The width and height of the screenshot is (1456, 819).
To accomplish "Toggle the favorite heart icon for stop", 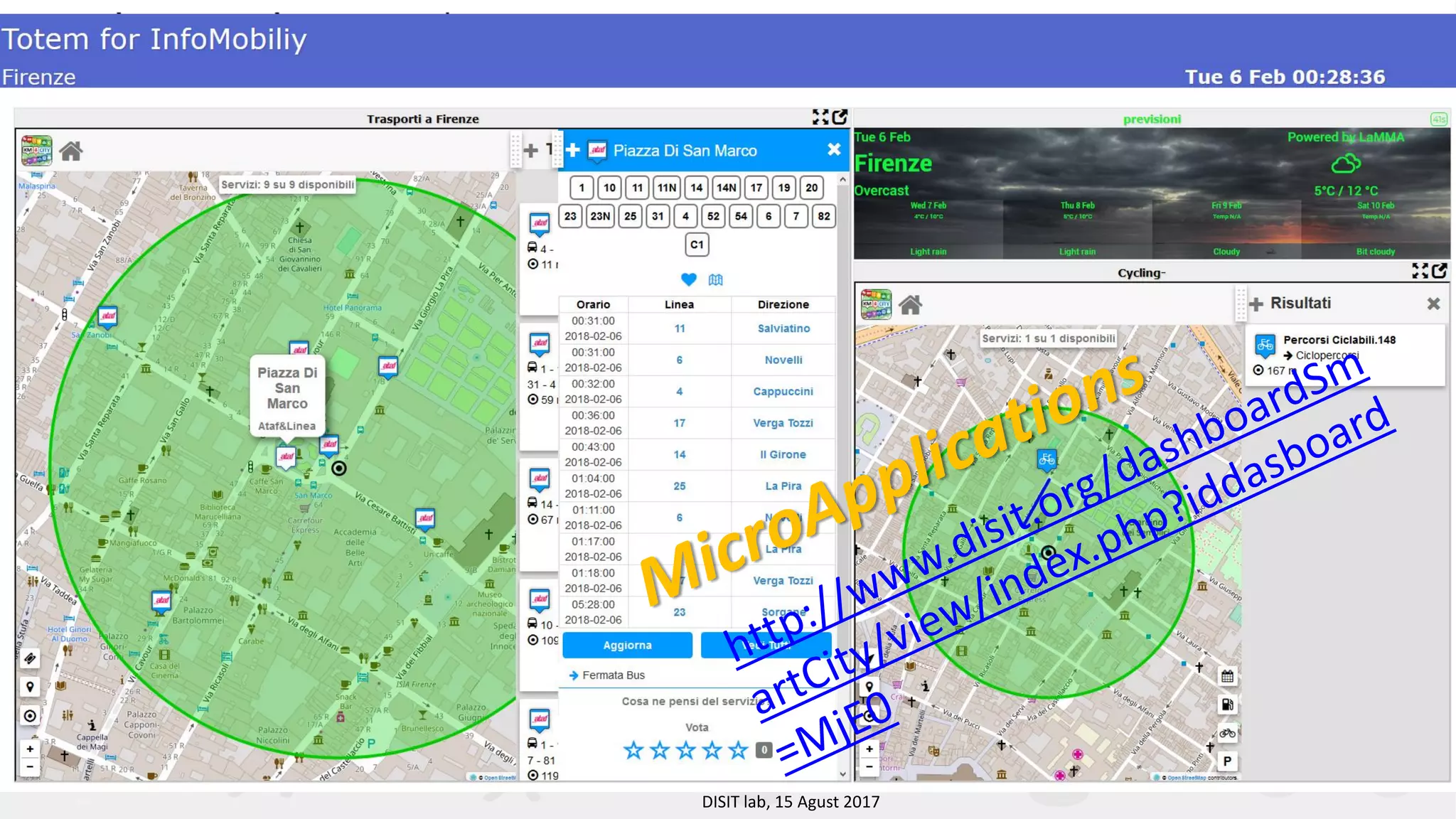I will click(688, 279).
